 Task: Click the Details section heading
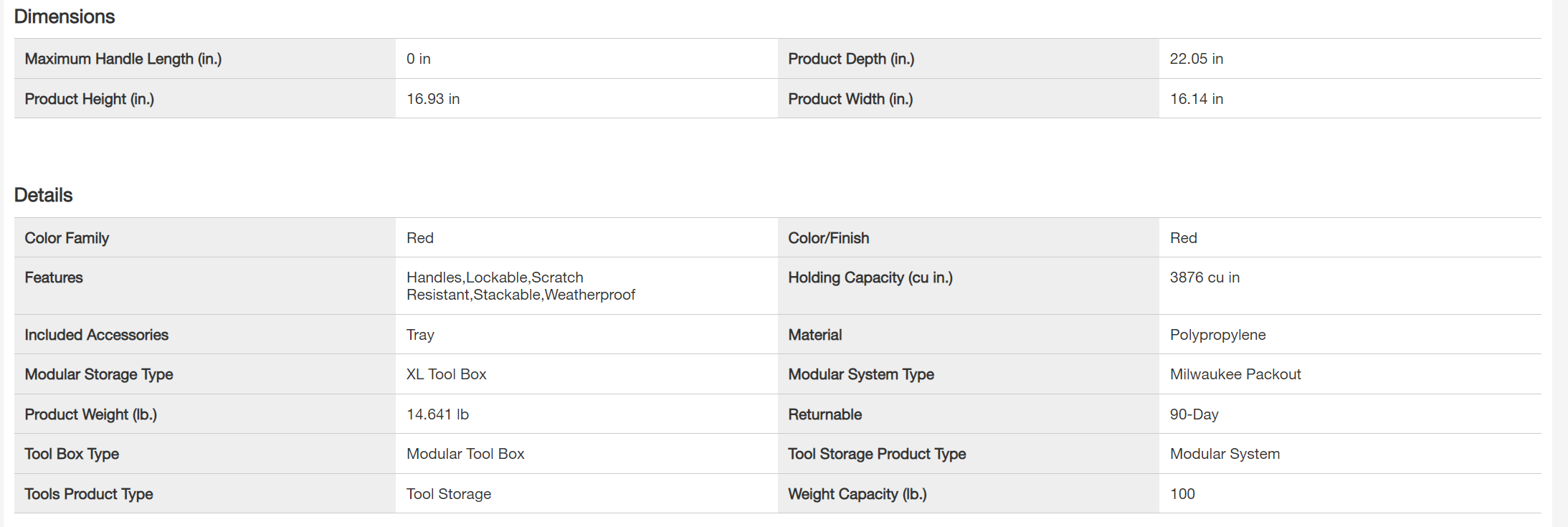[x=44, y=195]
